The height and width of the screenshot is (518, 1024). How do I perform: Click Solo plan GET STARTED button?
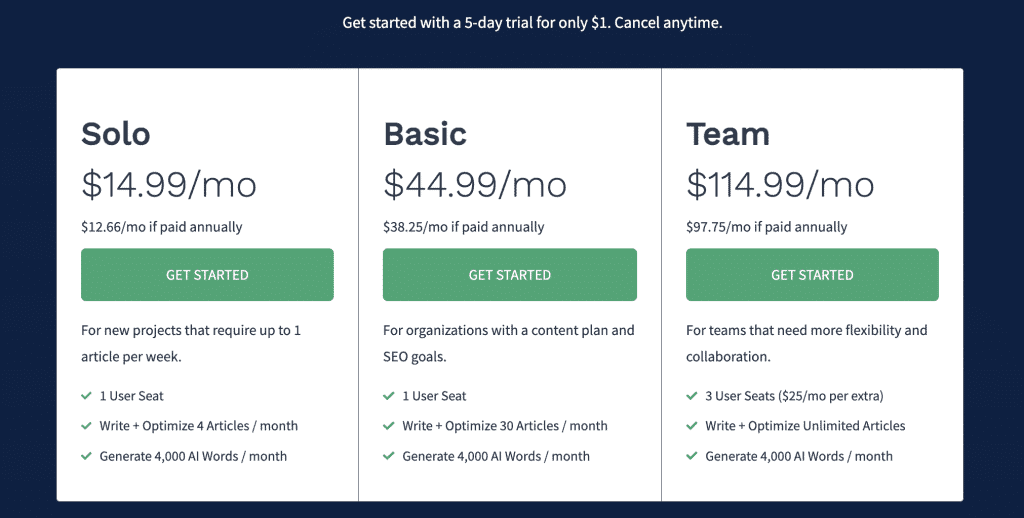tap(207, 274)
